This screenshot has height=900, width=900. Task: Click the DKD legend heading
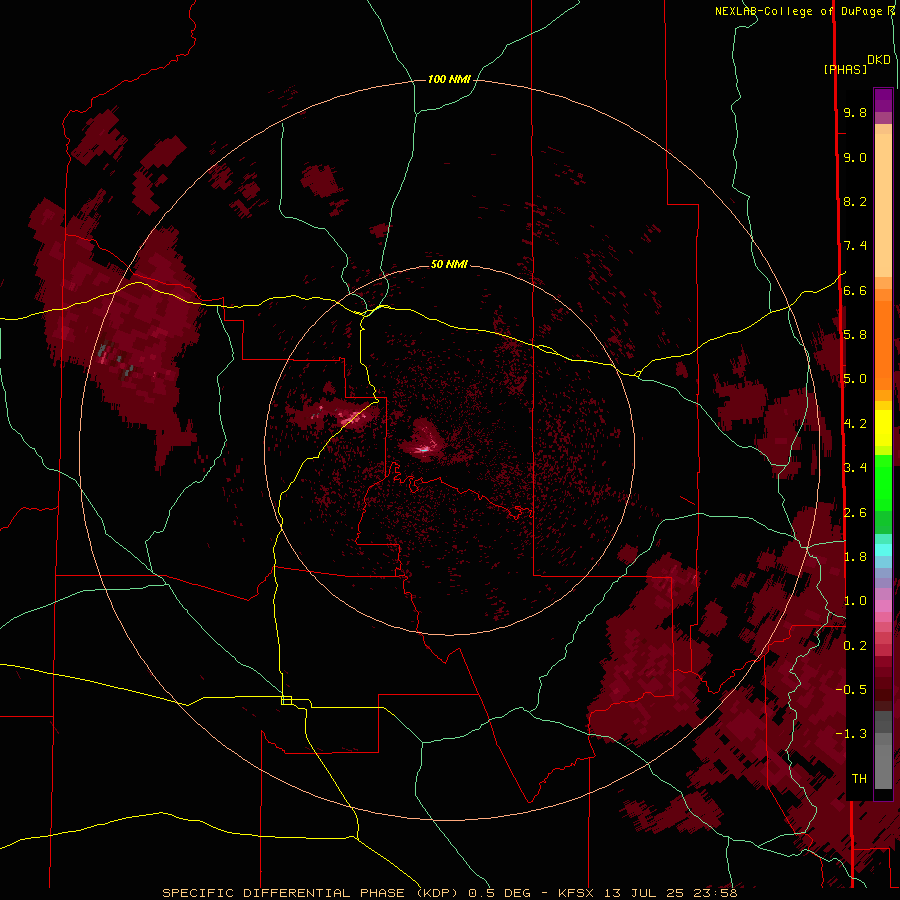879,60
